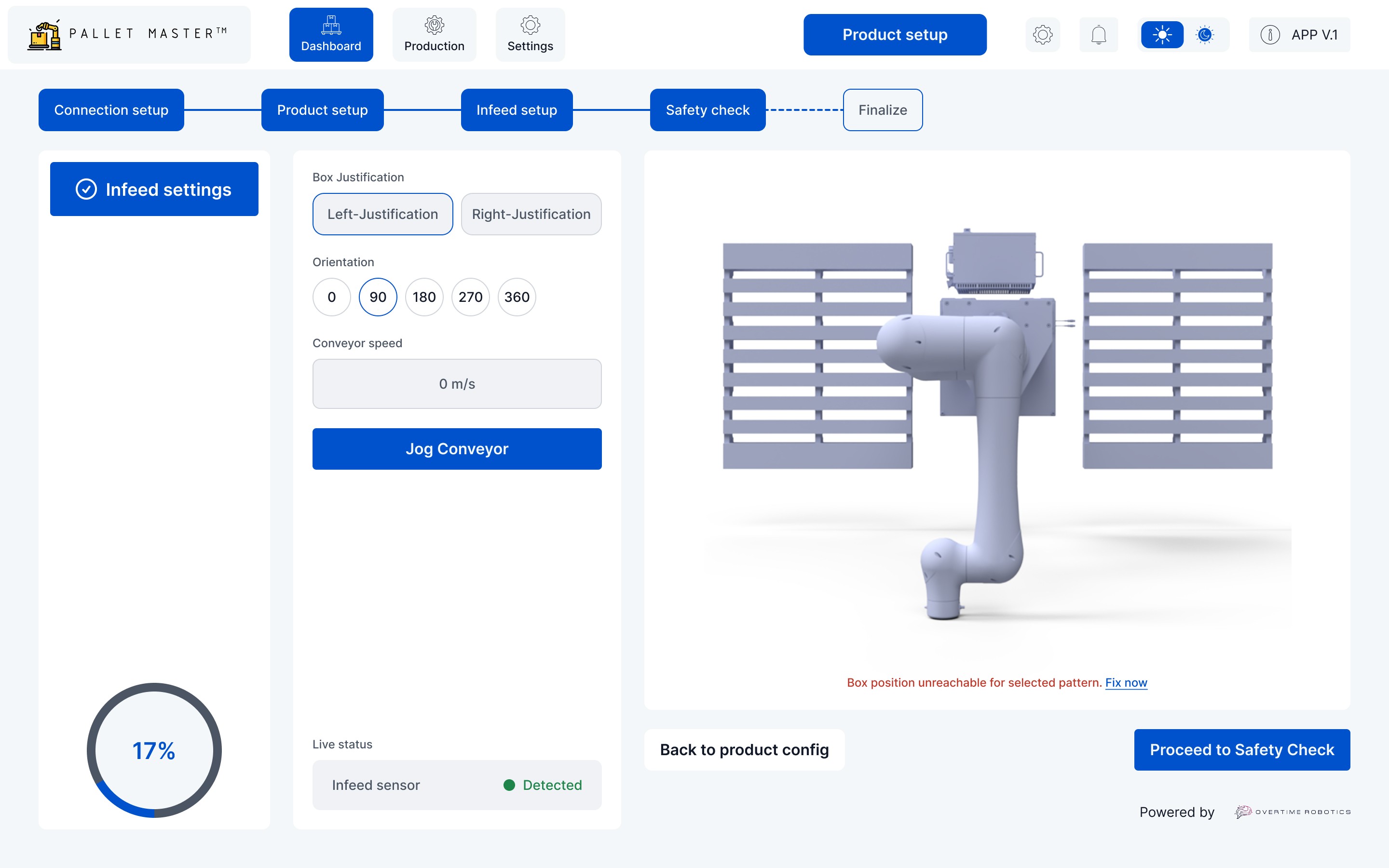Screen dimensions: 1389x868
Task: Open the Dashboard tab
Action: (x=330, y=34)
